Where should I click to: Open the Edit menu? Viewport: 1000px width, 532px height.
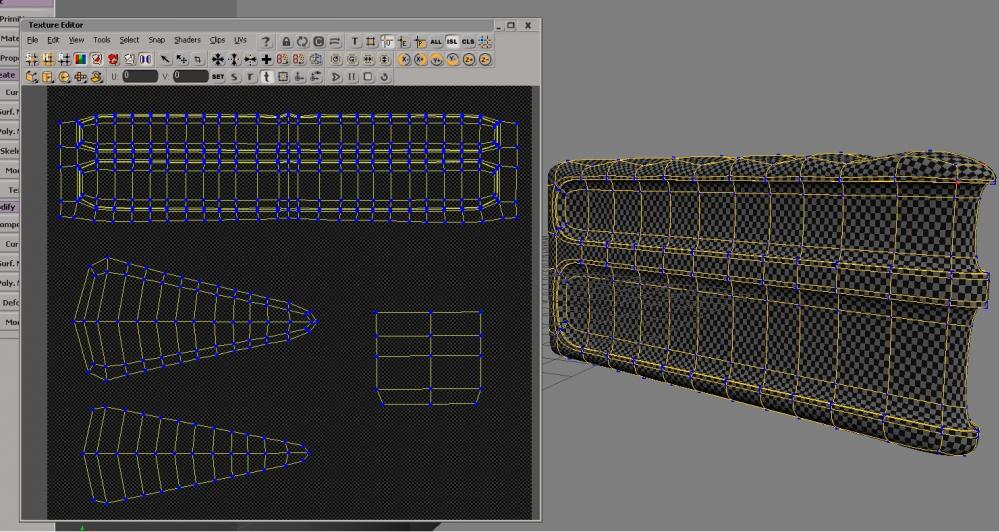[54, 40]
